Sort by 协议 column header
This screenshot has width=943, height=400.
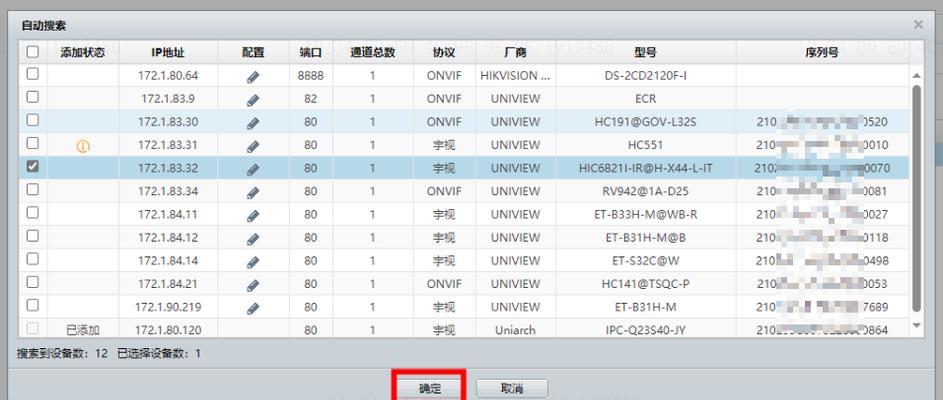pos(444,52)
